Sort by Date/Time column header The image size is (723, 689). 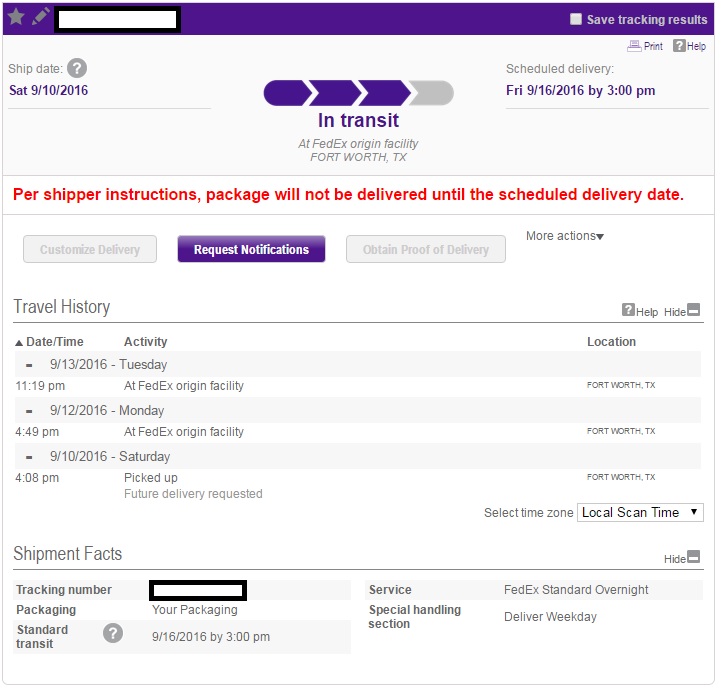tap(49, 342)
